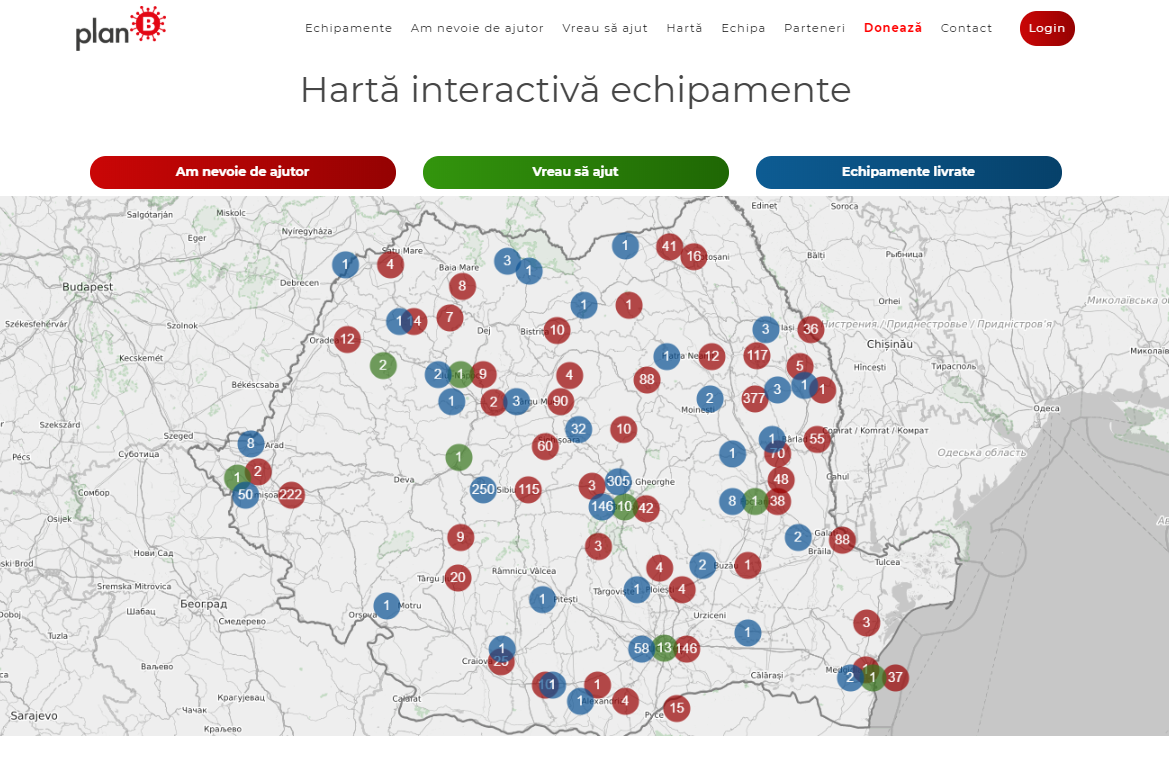Open the Donează menu item
Image resolution: width=1169 pixels, height=761 pixels.
coord(892,28)
